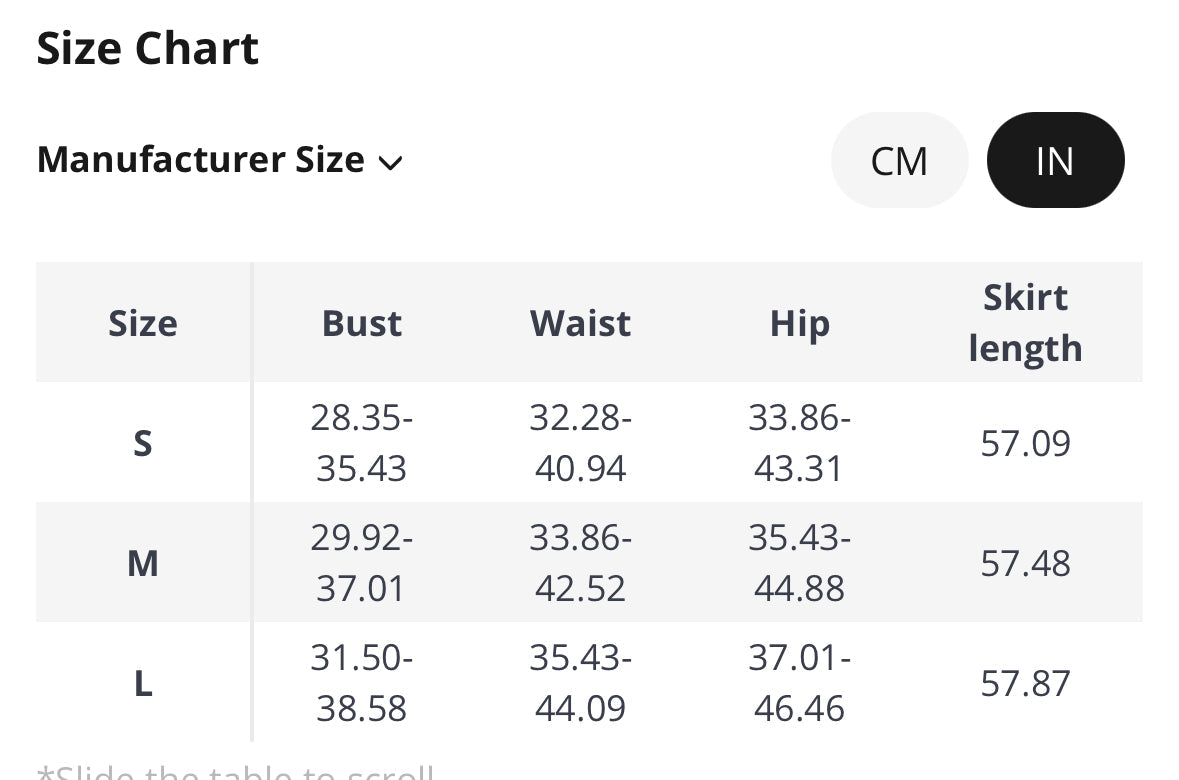
Task: Click the Waist column header
Action: 580,323
